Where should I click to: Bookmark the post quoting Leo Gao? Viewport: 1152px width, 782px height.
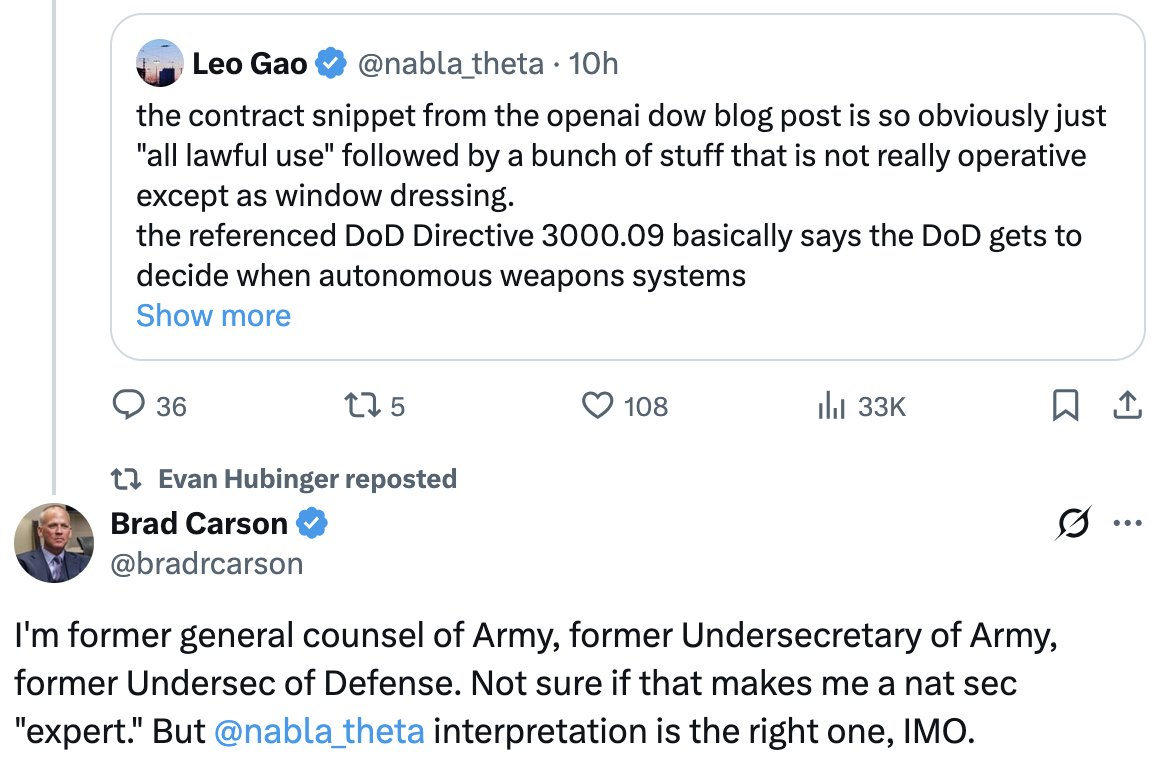click(1065, 405)
